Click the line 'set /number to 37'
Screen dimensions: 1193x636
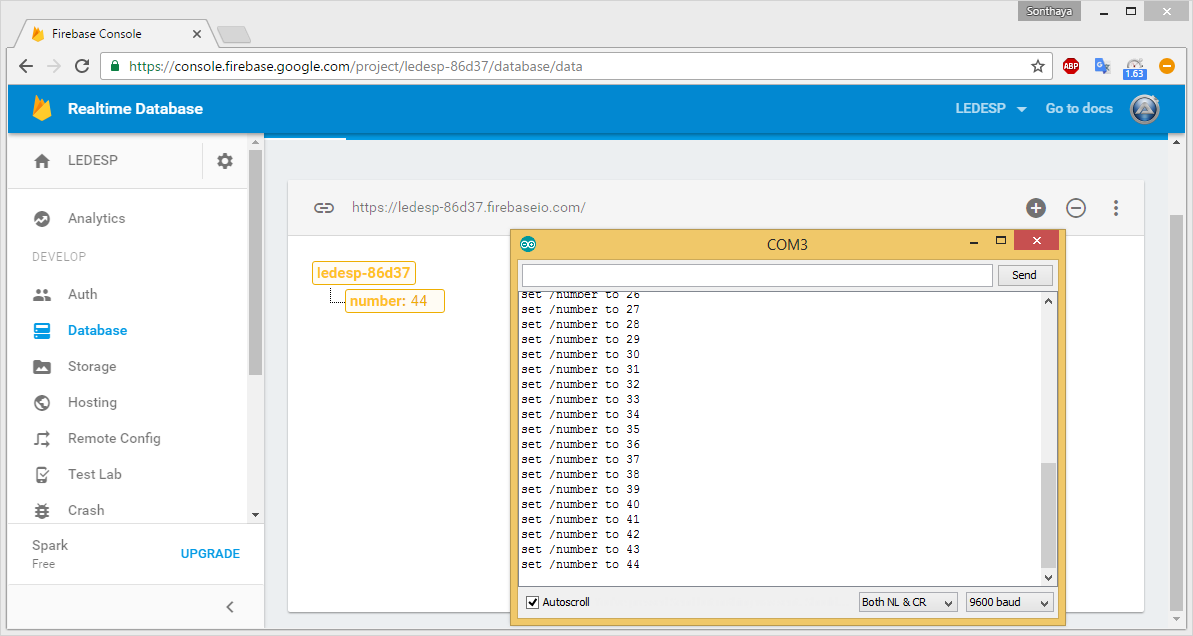[581, 460]
